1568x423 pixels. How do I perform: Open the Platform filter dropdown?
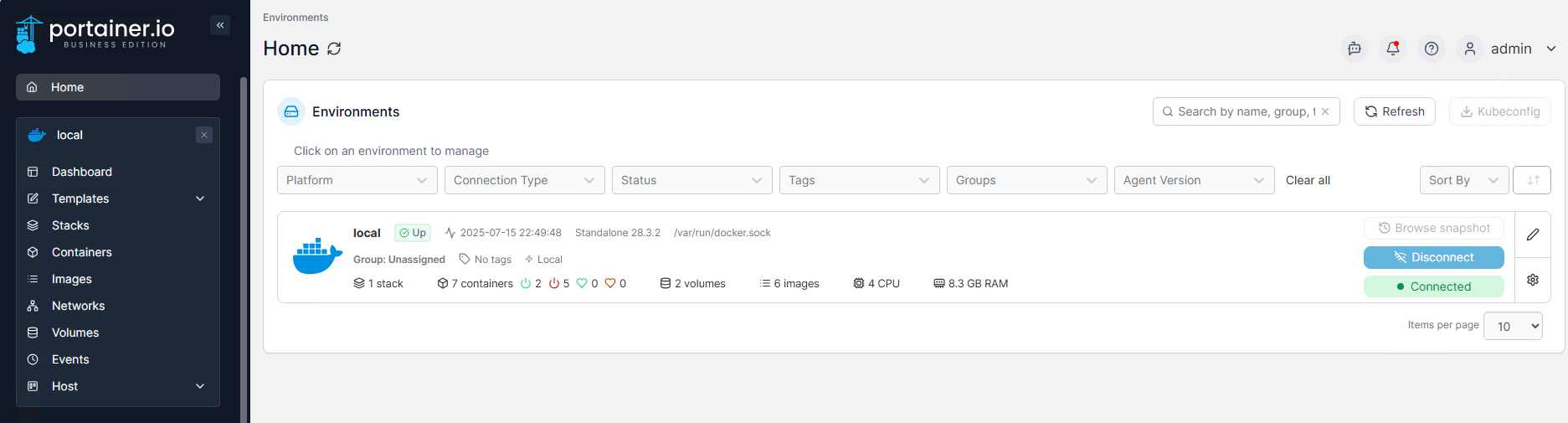(357, 180)
